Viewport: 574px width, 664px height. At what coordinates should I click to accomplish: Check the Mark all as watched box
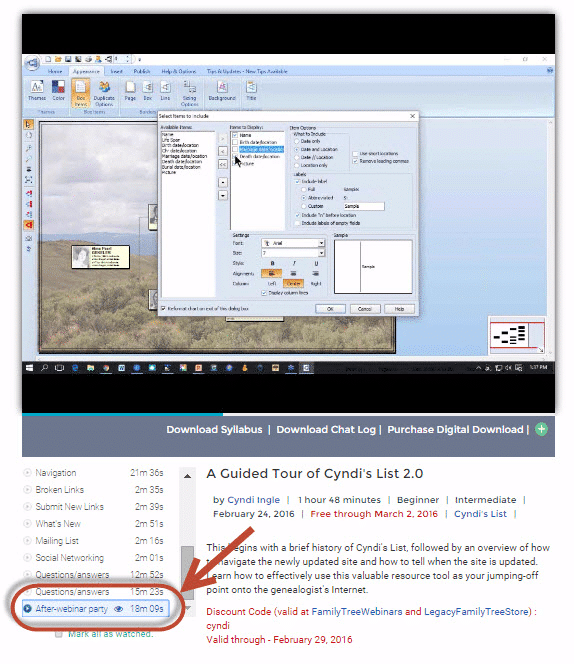click(59, 634)
